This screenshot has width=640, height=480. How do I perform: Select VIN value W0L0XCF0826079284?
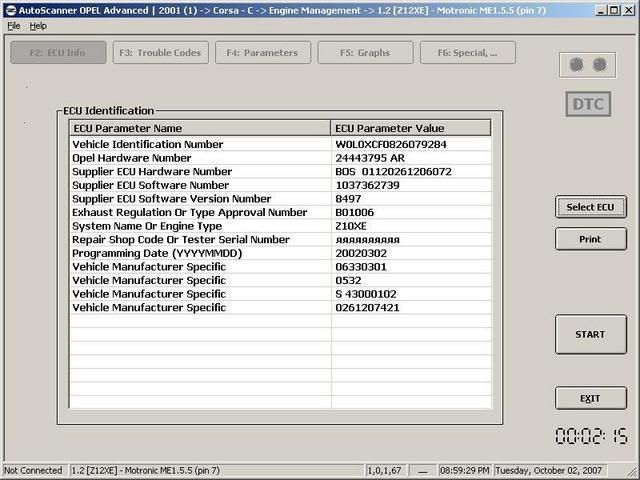[391, 144]
